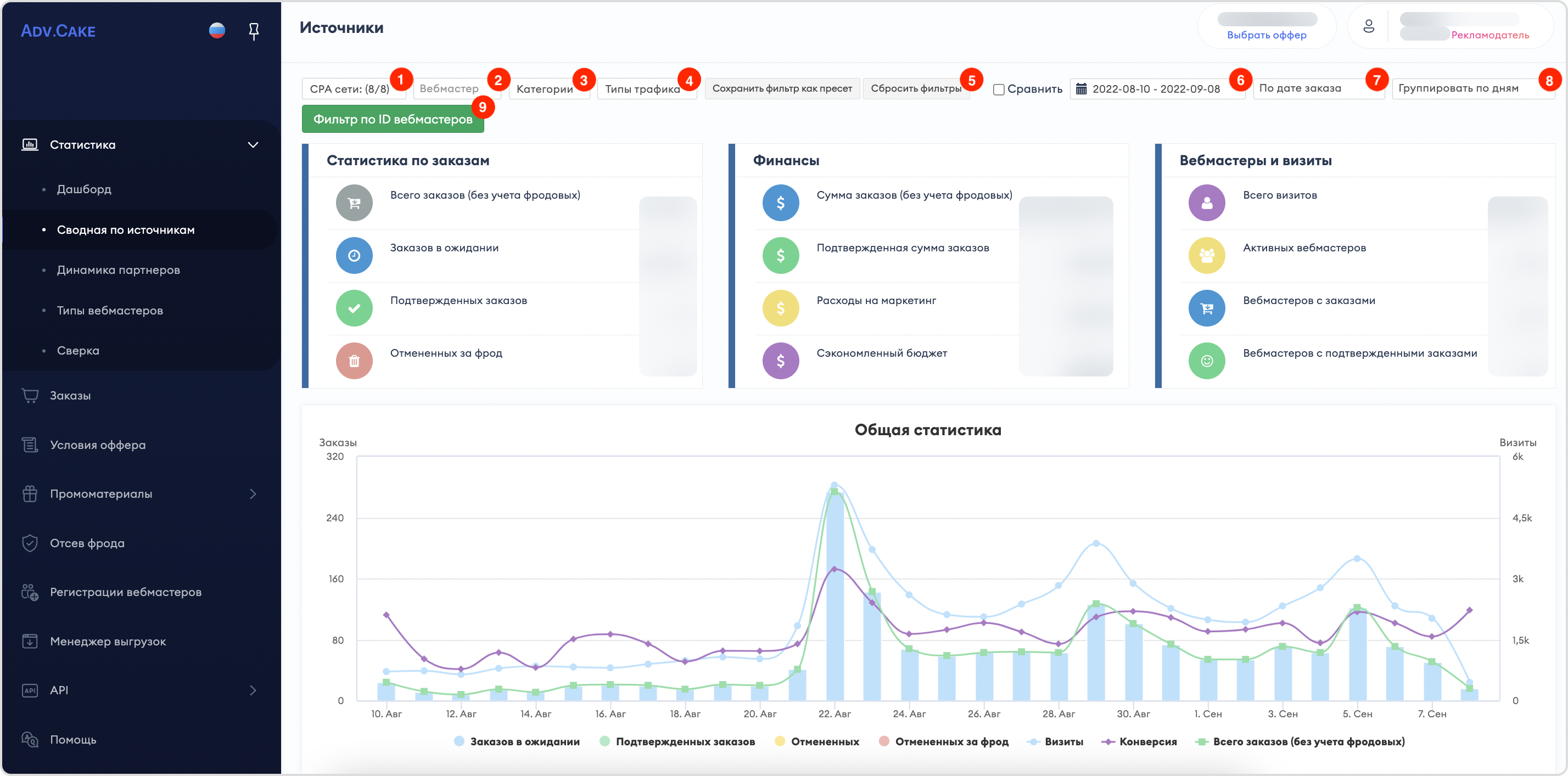Click the green dollar icon for Подтвержденная сумма
This screenshot has height=776, width=1568.
[780, 256]
